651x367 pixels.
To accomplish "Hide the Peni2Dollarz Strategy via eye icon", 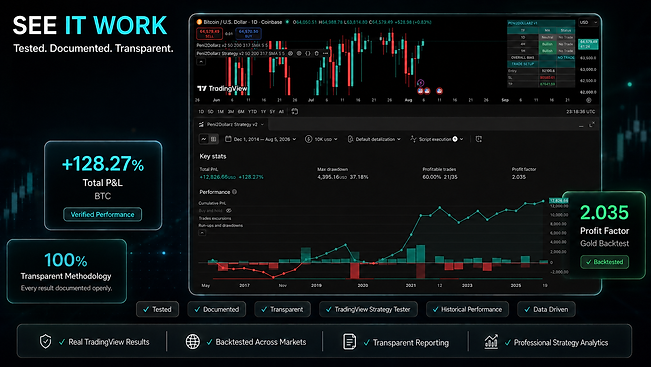I will [x=290, y=54].
